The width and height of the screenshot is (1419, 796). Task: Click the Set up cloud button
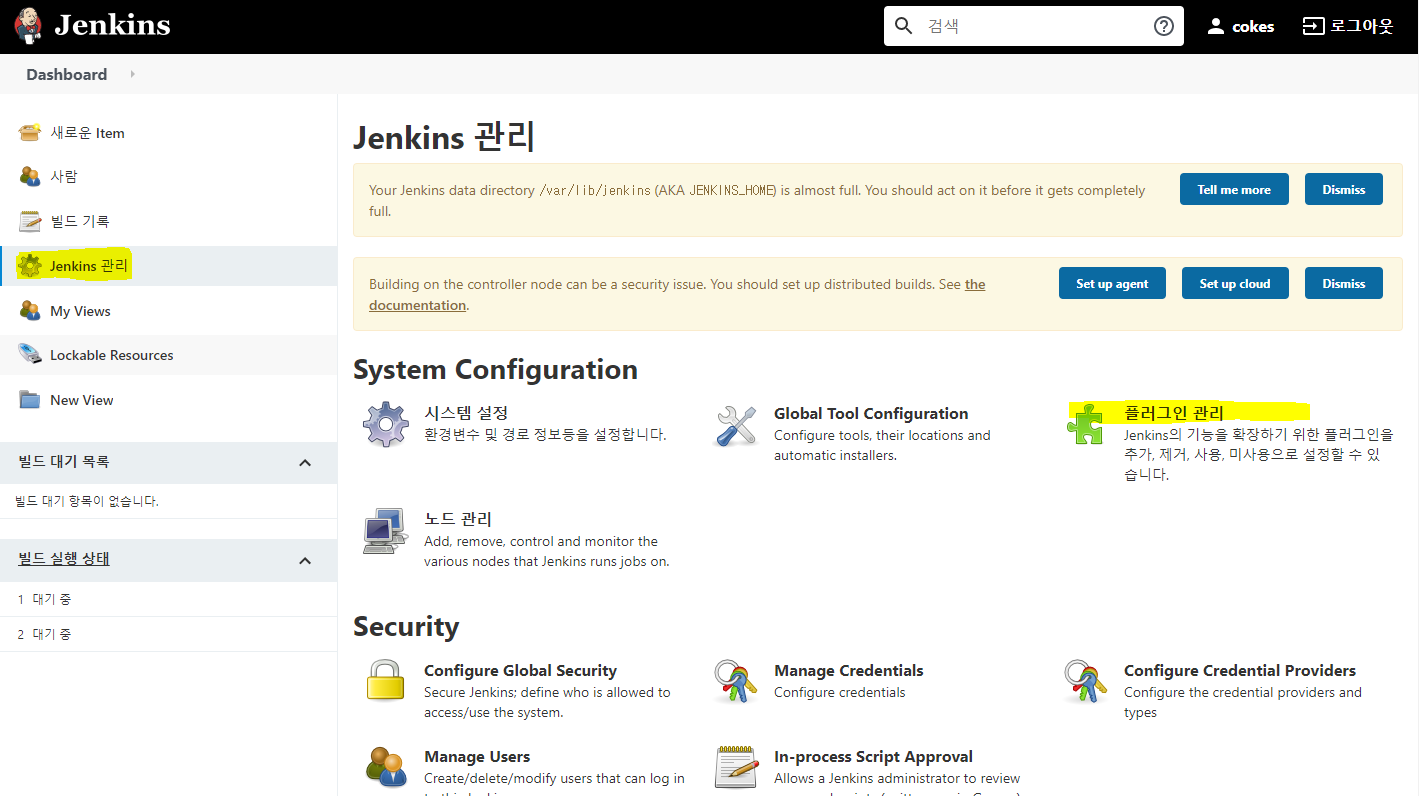(x=1235, y=283)
